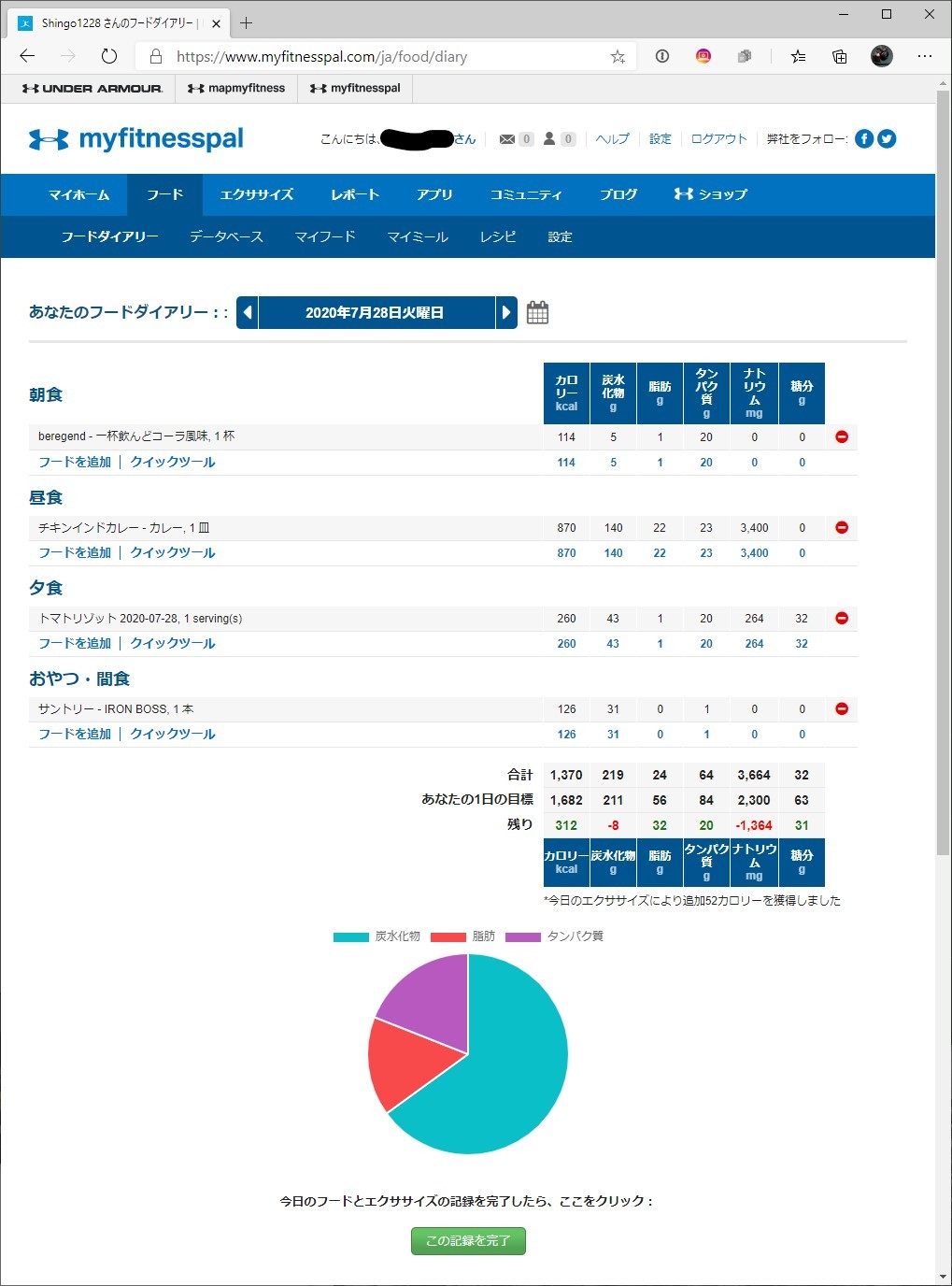Open the calendar date picker icon
952x1286 pixels.
click(537, 312)
